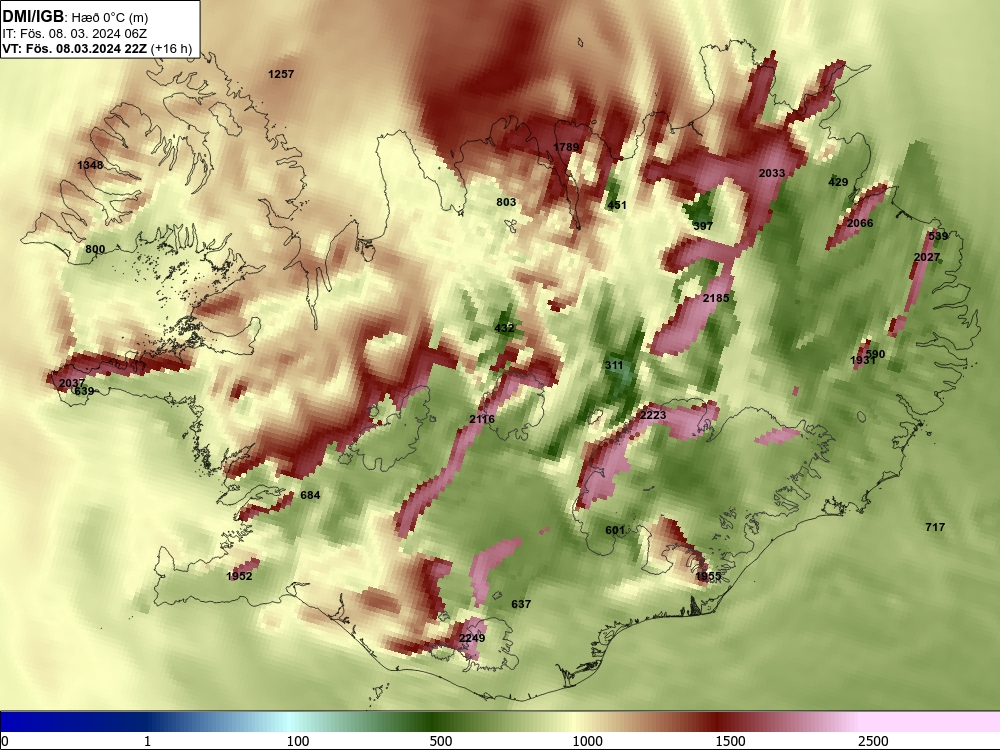Click the map value label '1931'
The width and height of the screenshot is (1000, 750).
tap(863, 361)
